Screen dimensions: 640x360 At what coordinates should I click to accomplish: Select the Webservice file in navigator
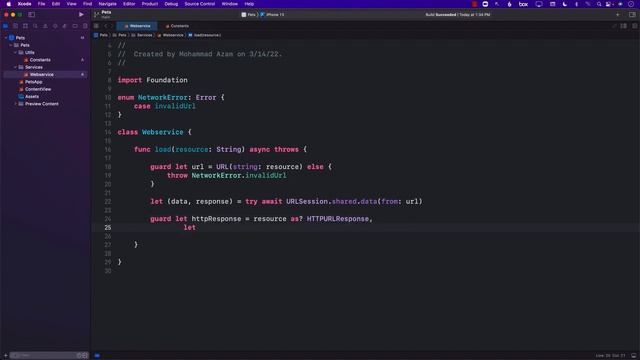42,74
